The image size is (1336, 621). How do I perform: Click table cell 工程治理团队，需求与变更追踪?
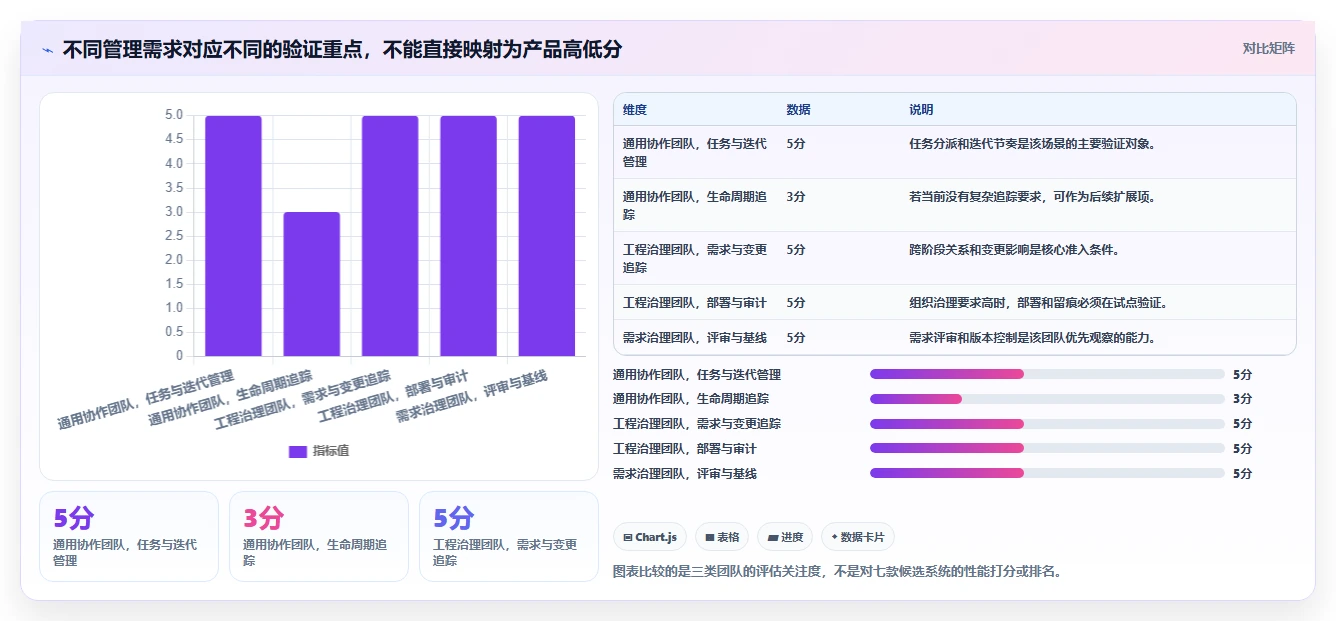pyautogui.click(x=696, y=258)
